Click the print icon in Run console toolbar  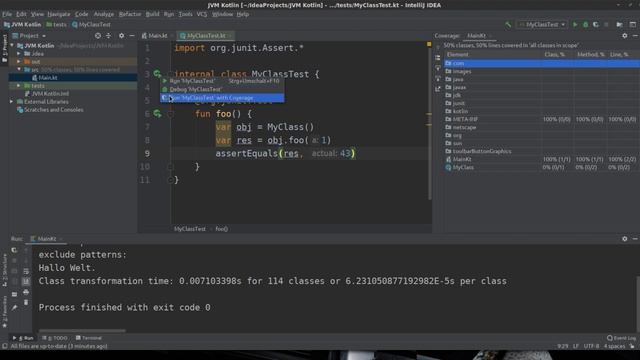point(26,292)
